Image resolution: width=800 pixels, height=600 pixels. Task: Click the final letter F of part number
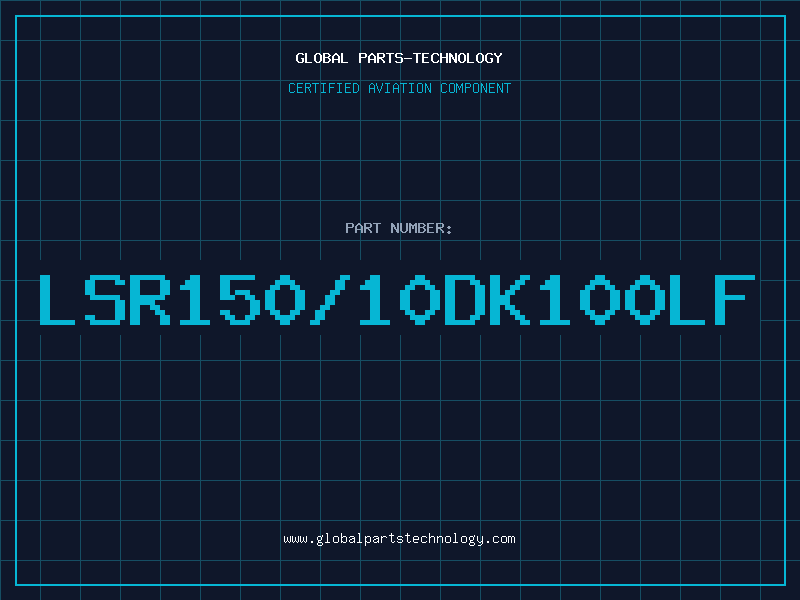point(735,299)
